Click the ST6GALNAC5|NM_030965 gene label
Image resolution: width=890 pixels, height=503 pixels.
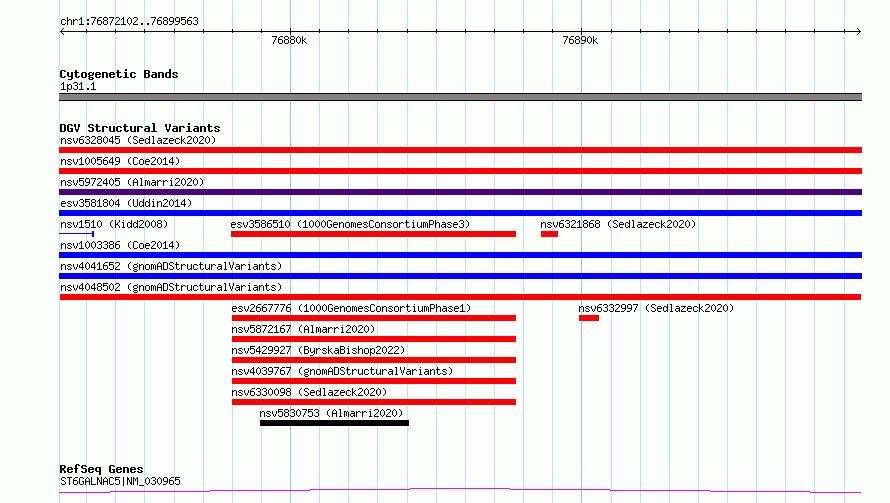pyautogui.click(x=120, y=481)
